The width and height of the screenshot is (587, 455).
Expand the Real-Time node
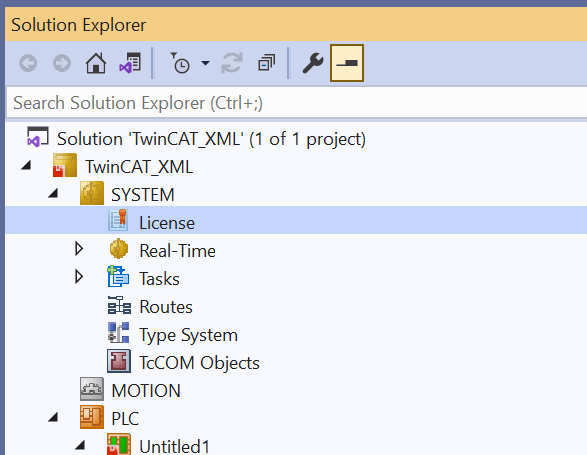[x=79, y=249]
